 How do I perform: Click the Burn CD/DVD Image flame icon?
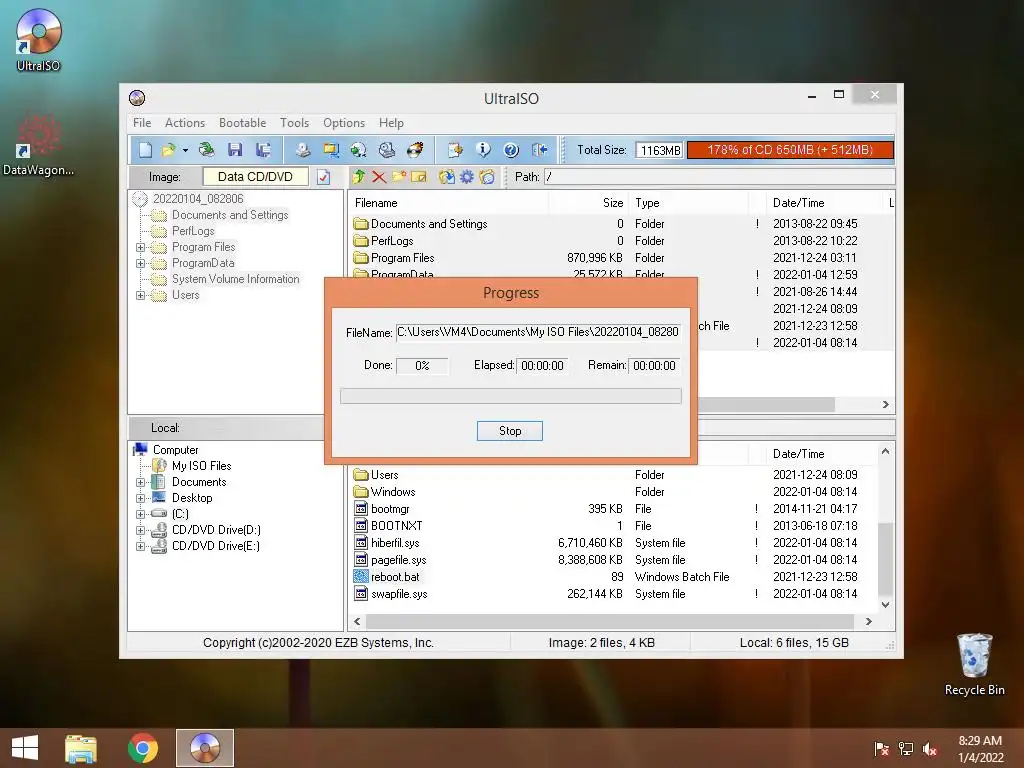pyautogui.click(x=415, y=150)
